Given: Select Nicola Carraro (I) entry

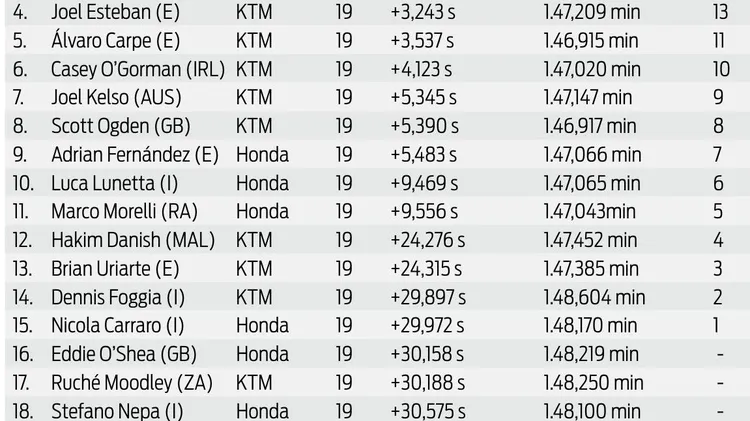Looking at the screenshot, I should [x=118, y=326].
